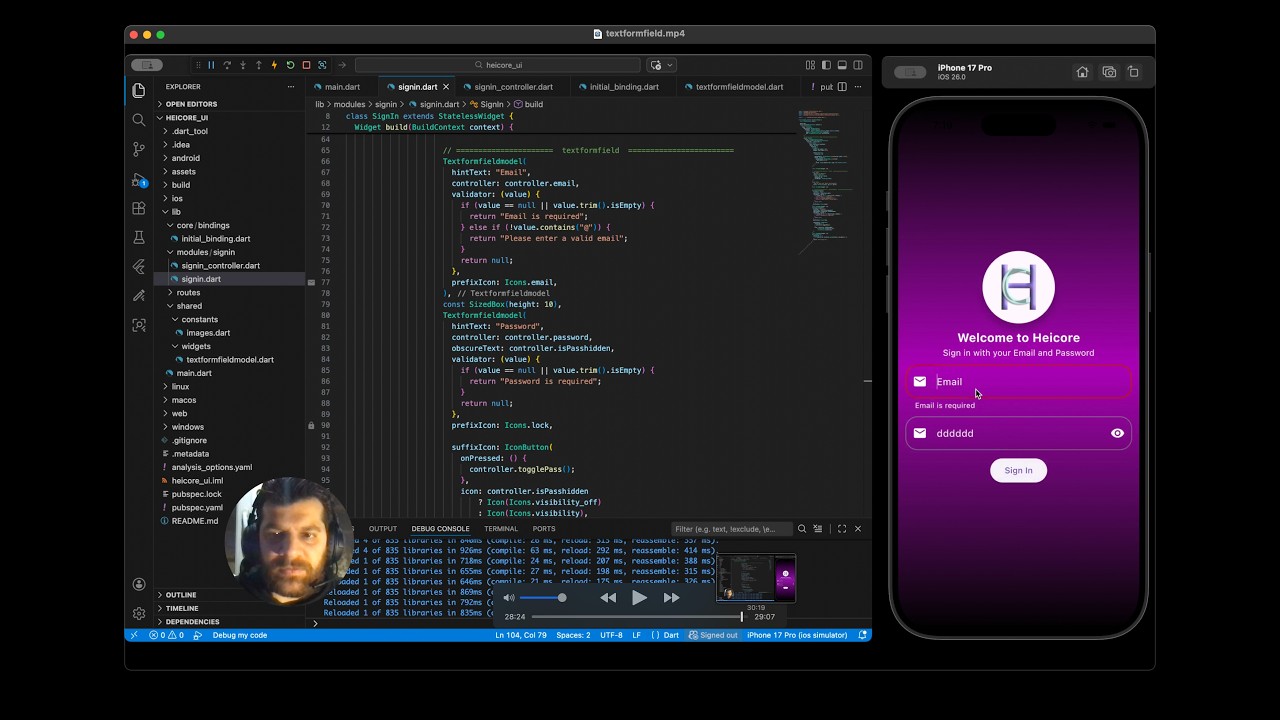Trigger Flutter hot reload lightning icon
The image size is (1280, 720).
(x=274, y=65)
